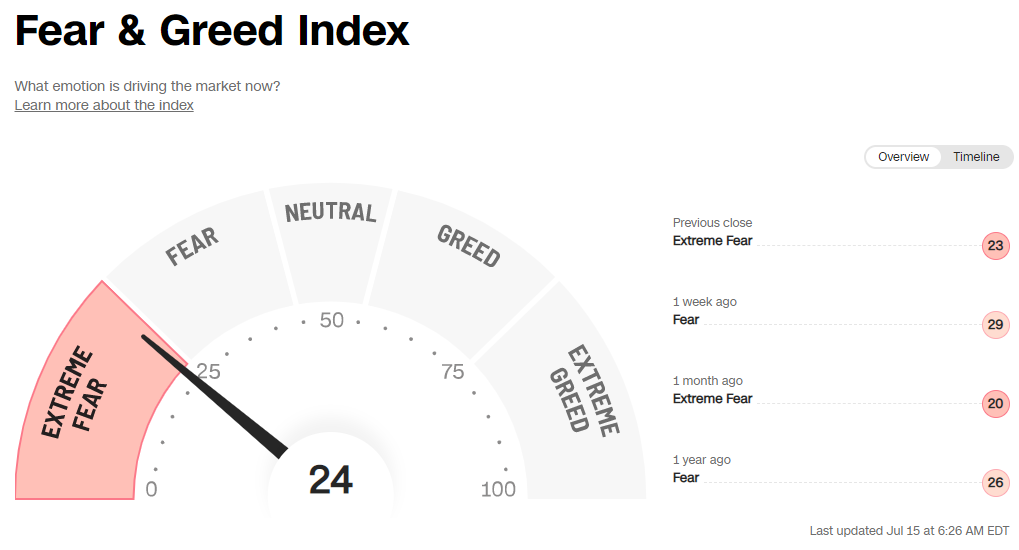Select the Overview toggle option
1019x550 pixels.
pos(903,157)
